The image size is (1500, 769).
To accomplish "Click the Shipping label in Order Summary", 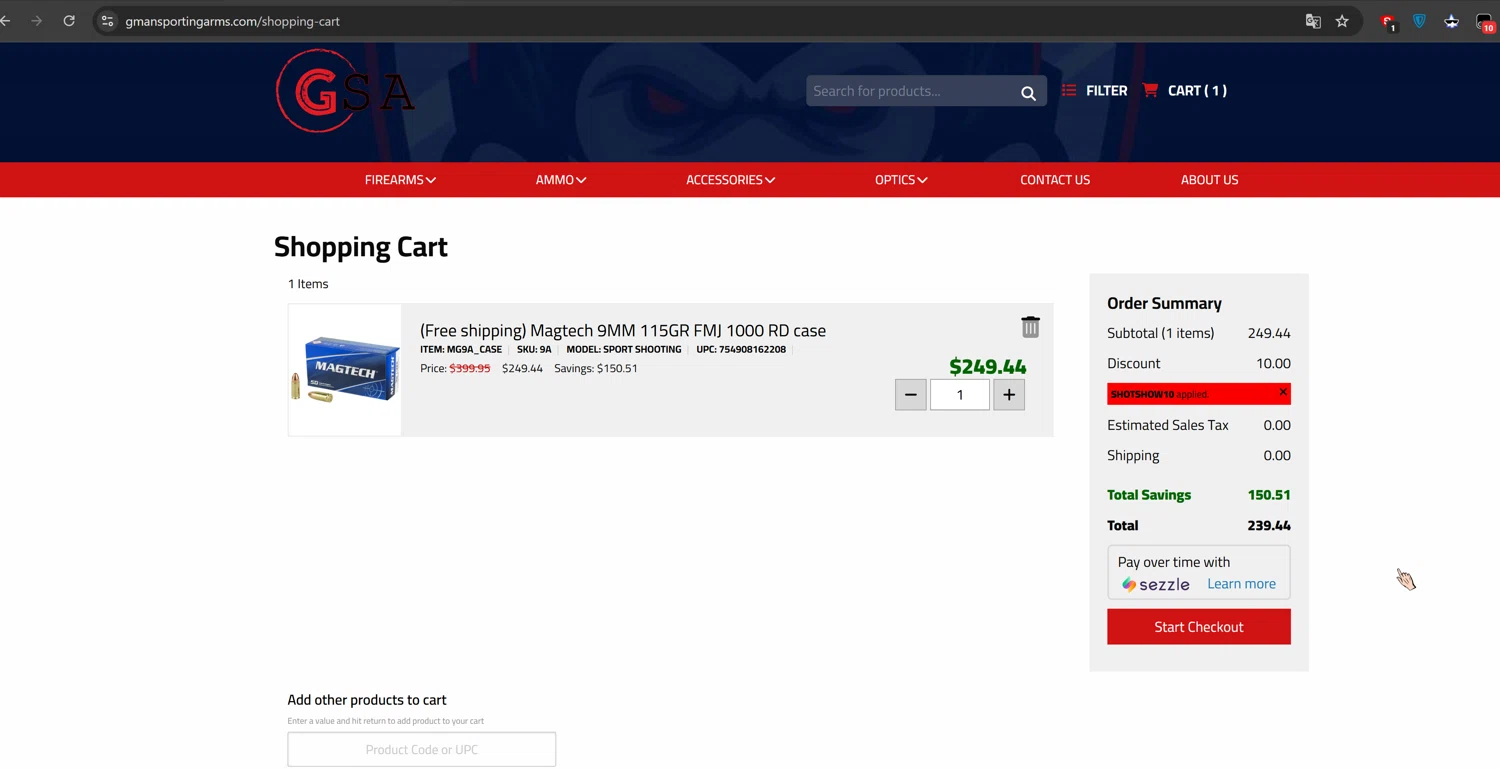I will pos(1133,455).
